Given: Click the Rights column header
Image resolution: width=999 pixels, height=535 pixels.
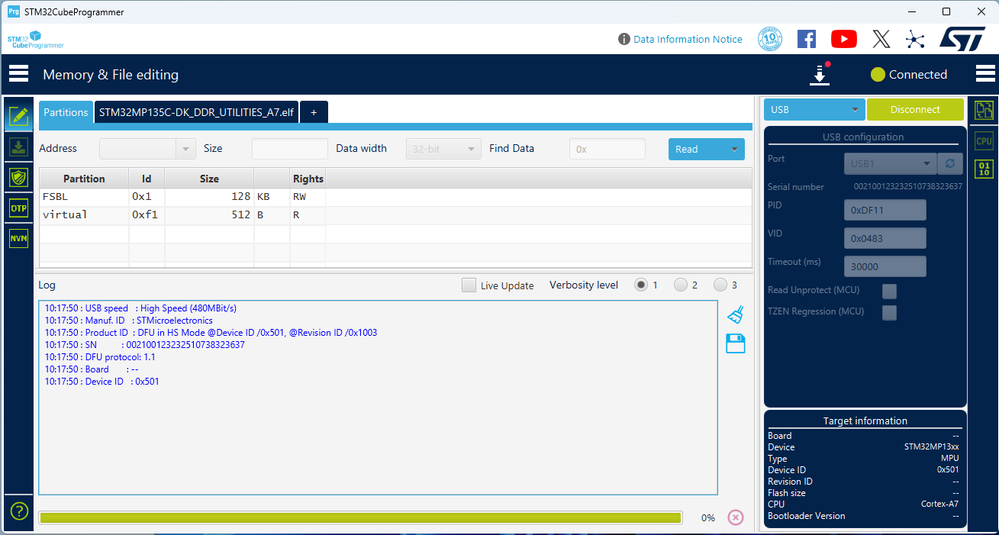Looking at the screenshot, I should point(308,178).
